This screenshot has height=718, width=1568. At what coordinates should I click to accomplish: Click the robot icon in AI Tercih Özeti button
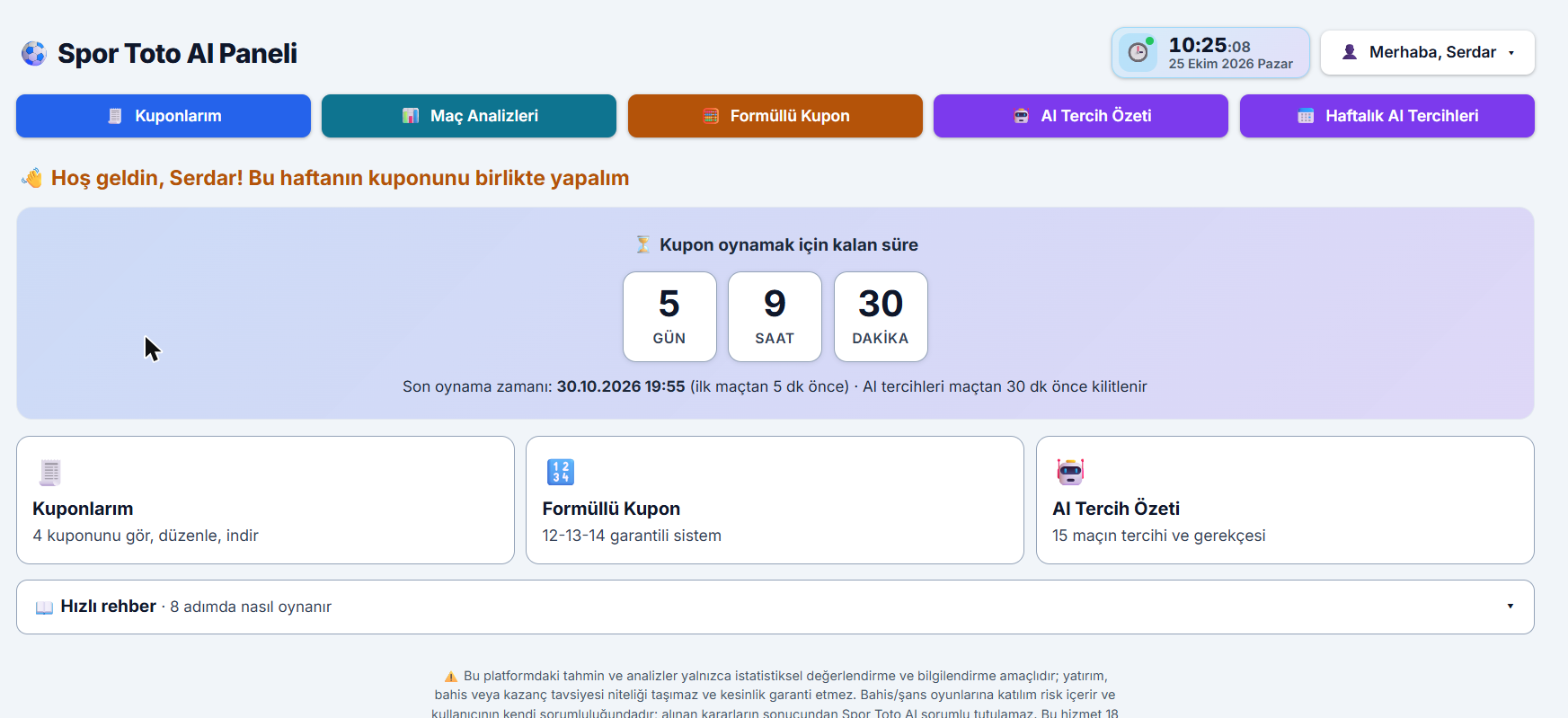1021,116
